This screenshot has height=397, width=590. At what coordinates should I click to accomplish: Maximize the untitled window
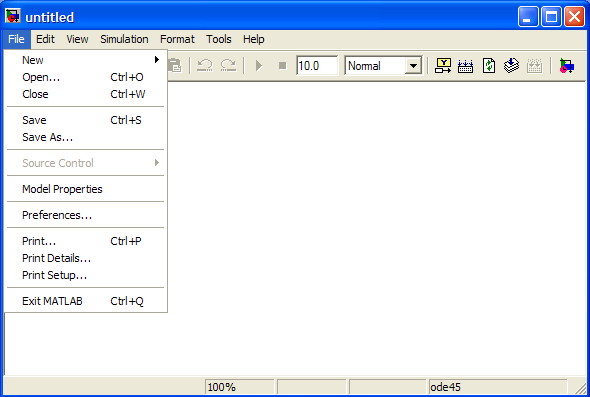[x=551, y=17]
